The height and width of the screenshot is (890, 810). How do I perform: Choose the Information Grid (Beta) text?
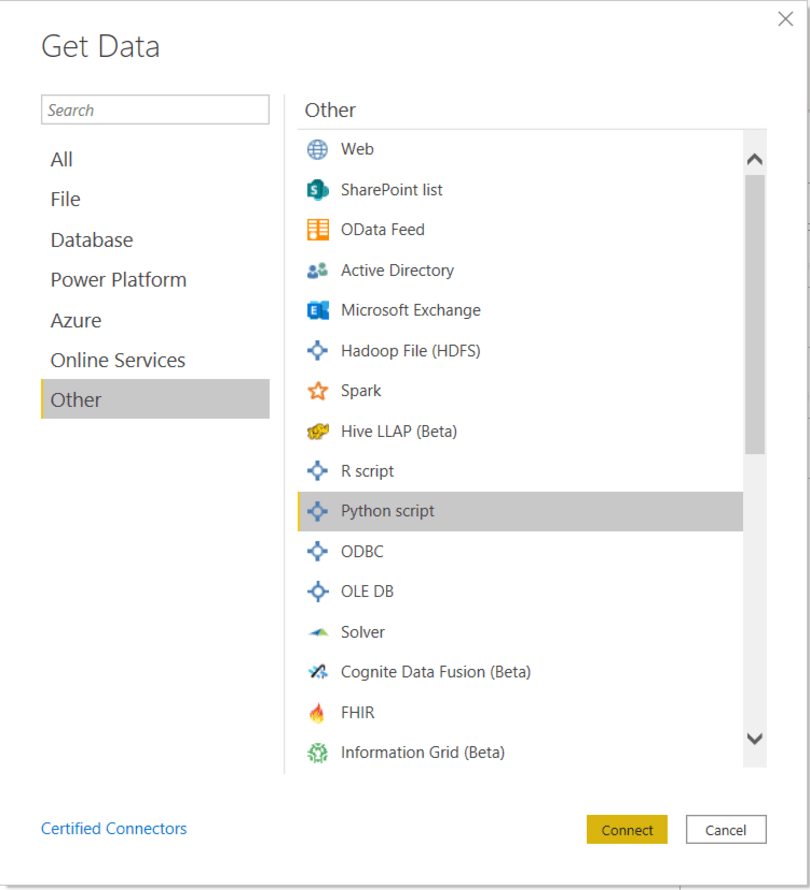pos(422,753)
